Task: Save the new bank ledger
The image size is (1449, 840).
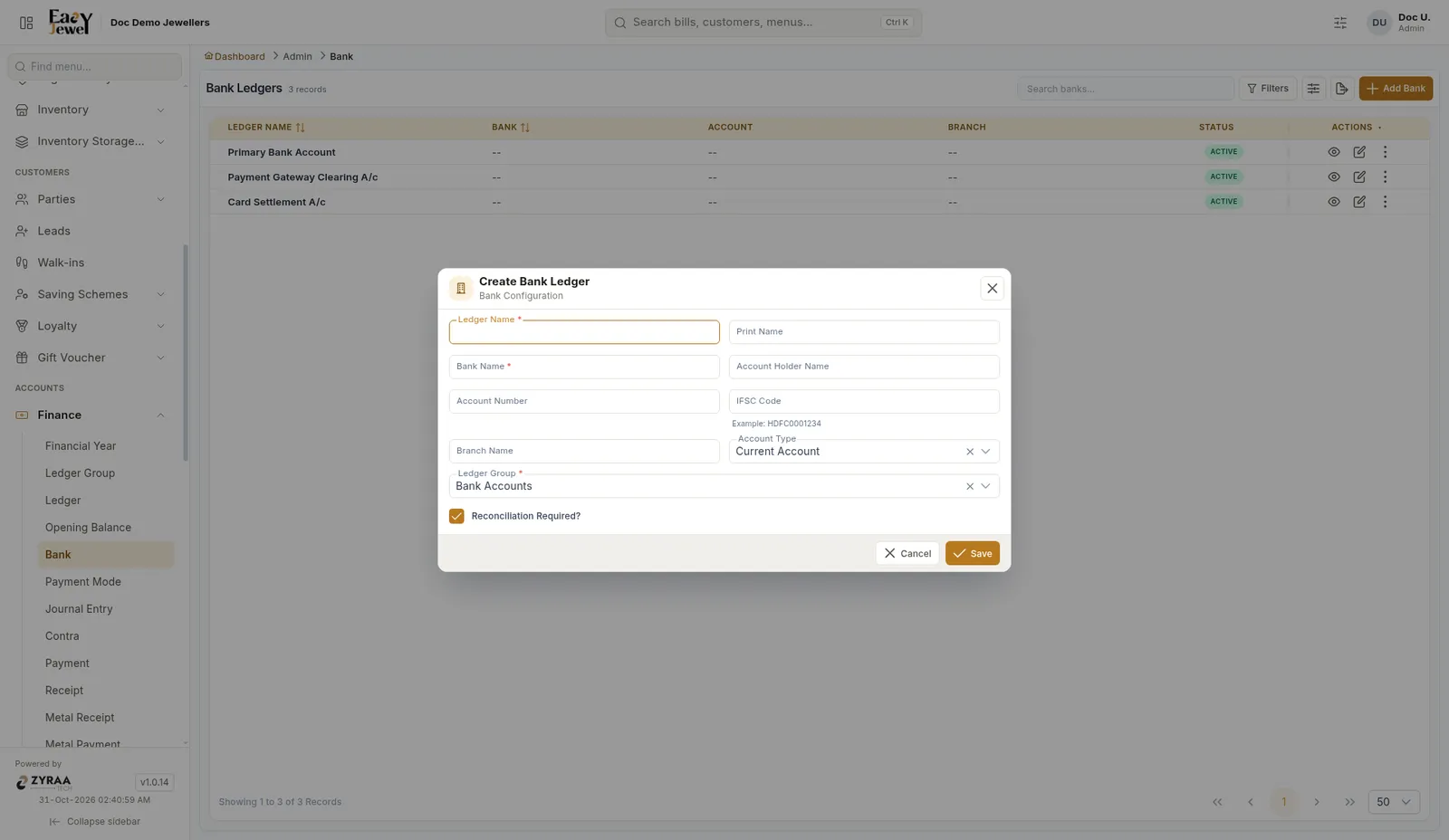Action: pos(973,553)
